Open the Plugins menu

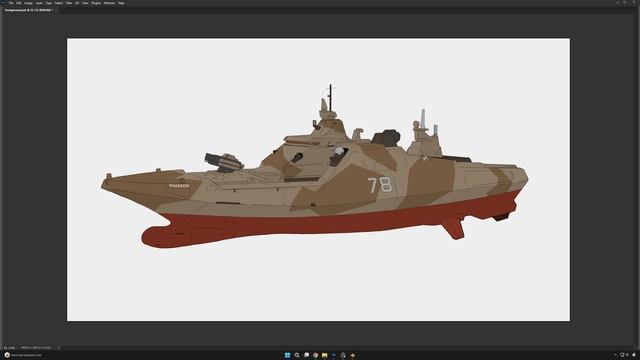pos(96,3)
